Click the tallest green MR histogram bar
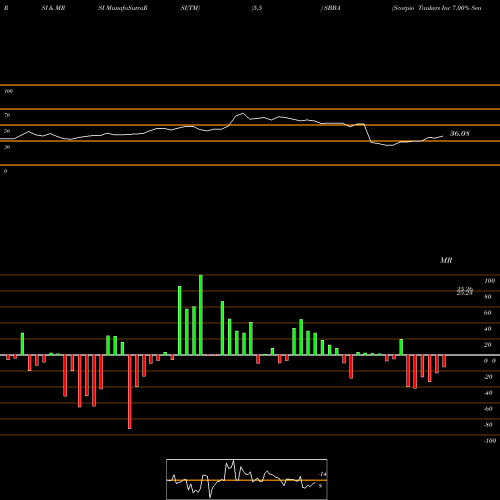 (201, 315)
